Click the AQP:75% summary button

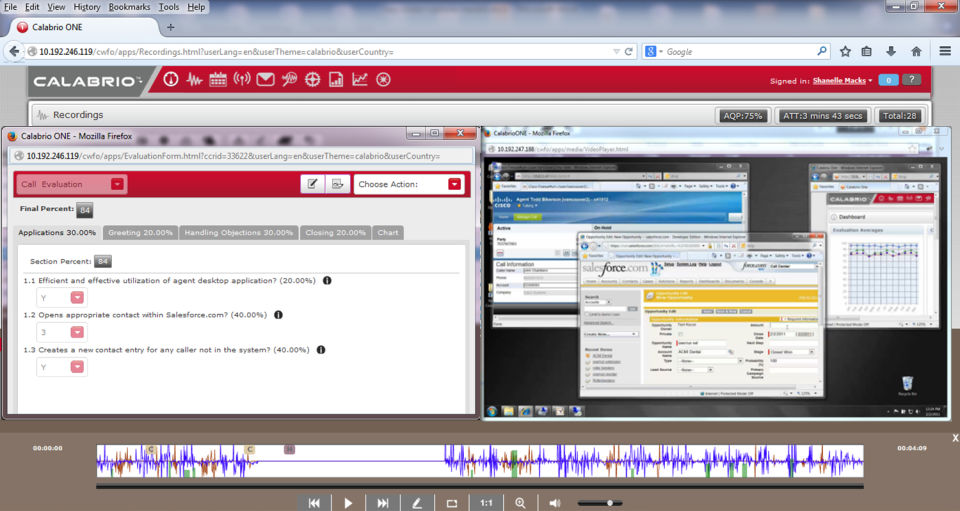(x=743, y=116)
